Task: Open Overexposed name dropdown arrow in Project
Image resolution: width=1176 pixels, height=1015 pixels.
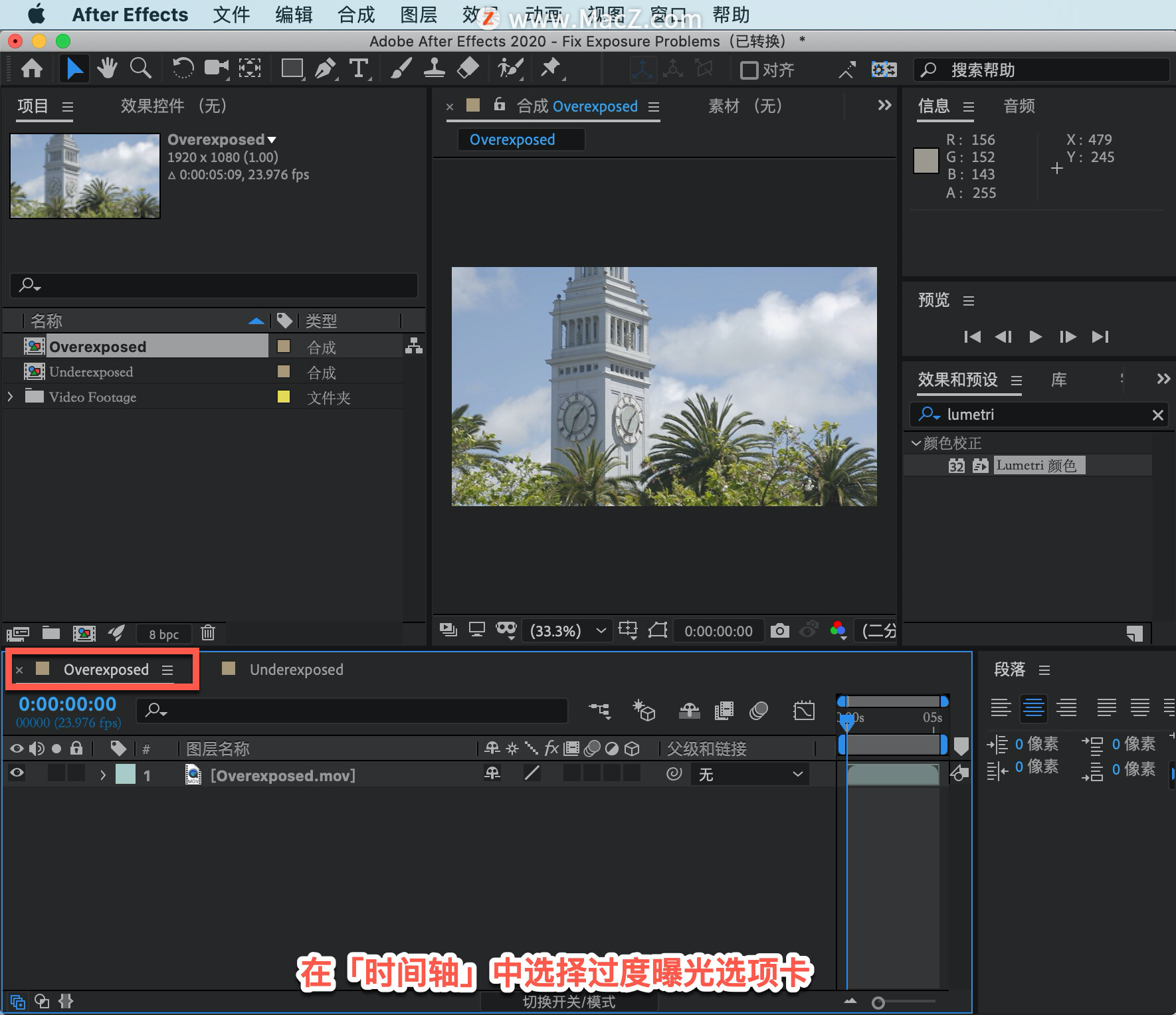Action: coord(271,140)
